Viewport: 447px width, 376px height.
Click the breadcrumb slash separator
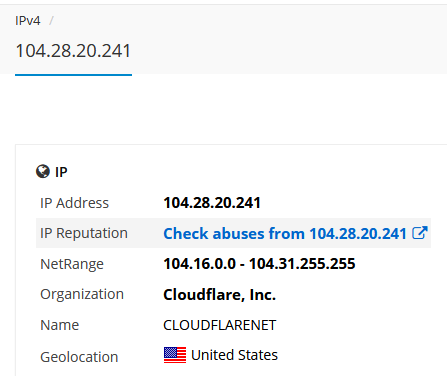pyautogui.click(x=51, y=21)
